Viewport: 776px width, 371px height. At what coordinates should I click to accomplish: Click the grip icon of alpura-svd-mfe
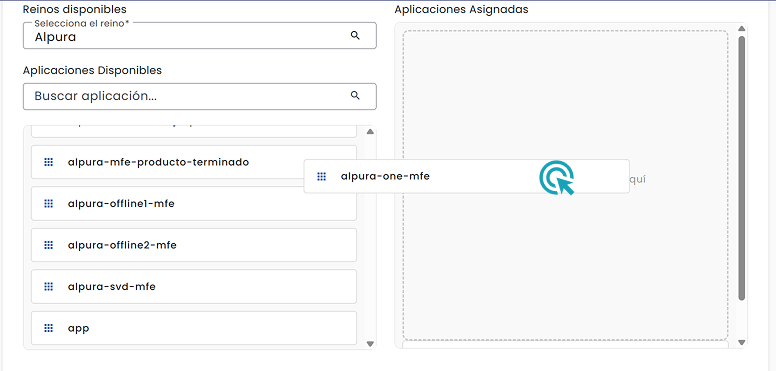point(48,286)
